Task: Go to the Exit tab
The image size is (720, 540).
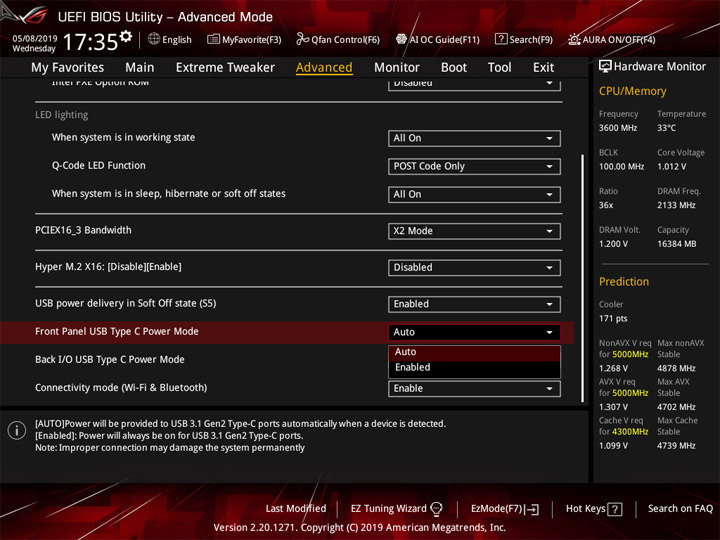Action: 543,68
